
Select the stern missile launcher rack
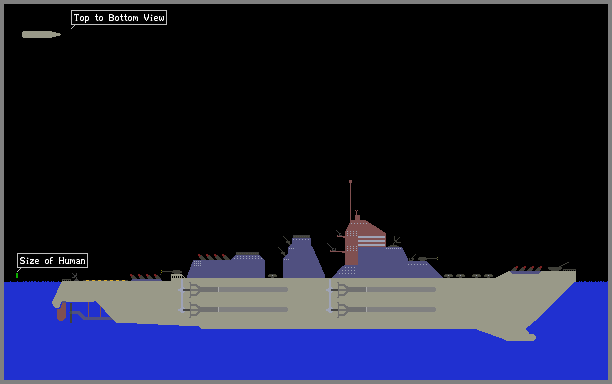click(146, 277)
